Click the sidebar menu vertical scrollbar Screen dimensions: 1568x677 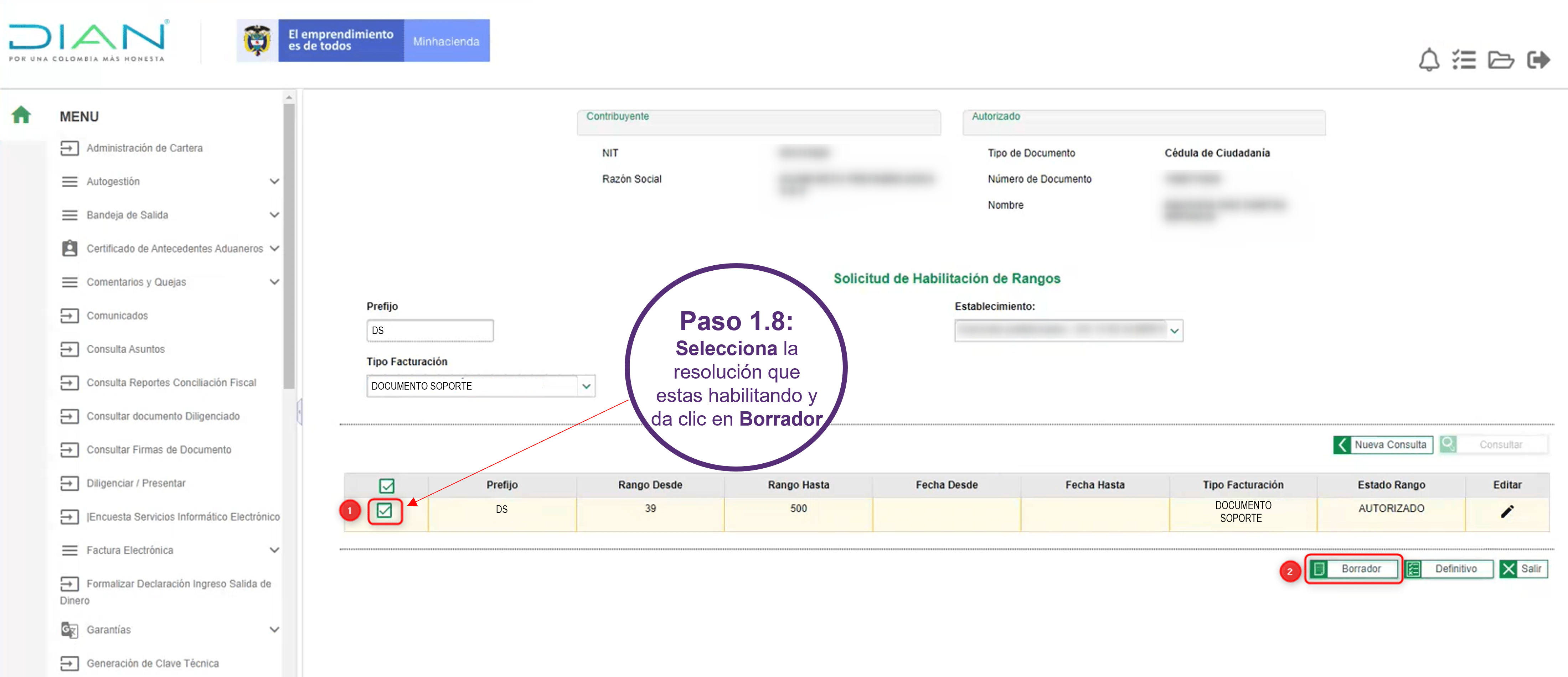click(289, 243)
